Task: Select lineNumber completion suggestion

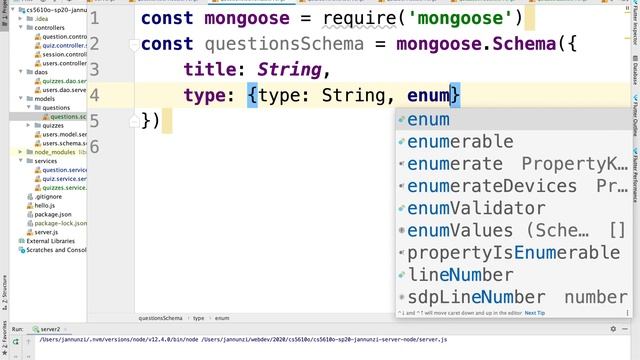Action: pyautogui.click(x=513, y=275)
